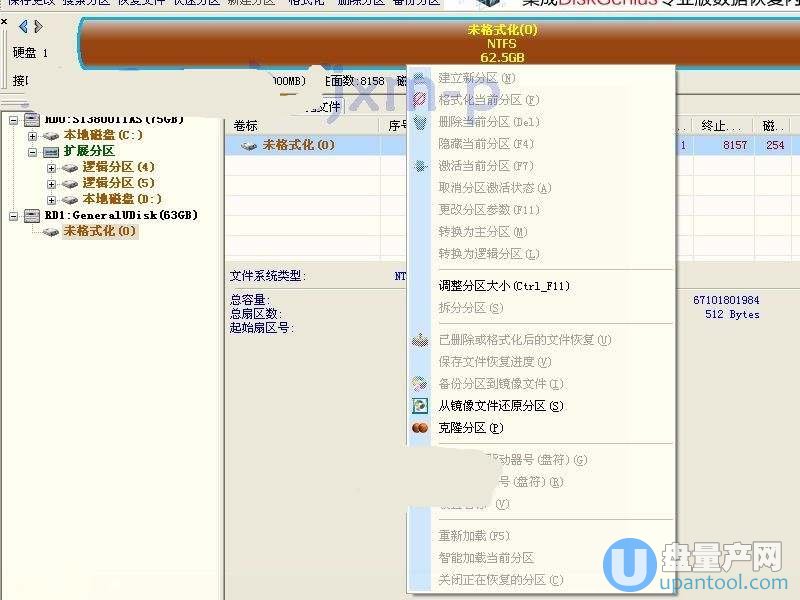Click the 逻辑分区 (5) drive icon
The height and width of the screenshot is (600, 800).
69,184
